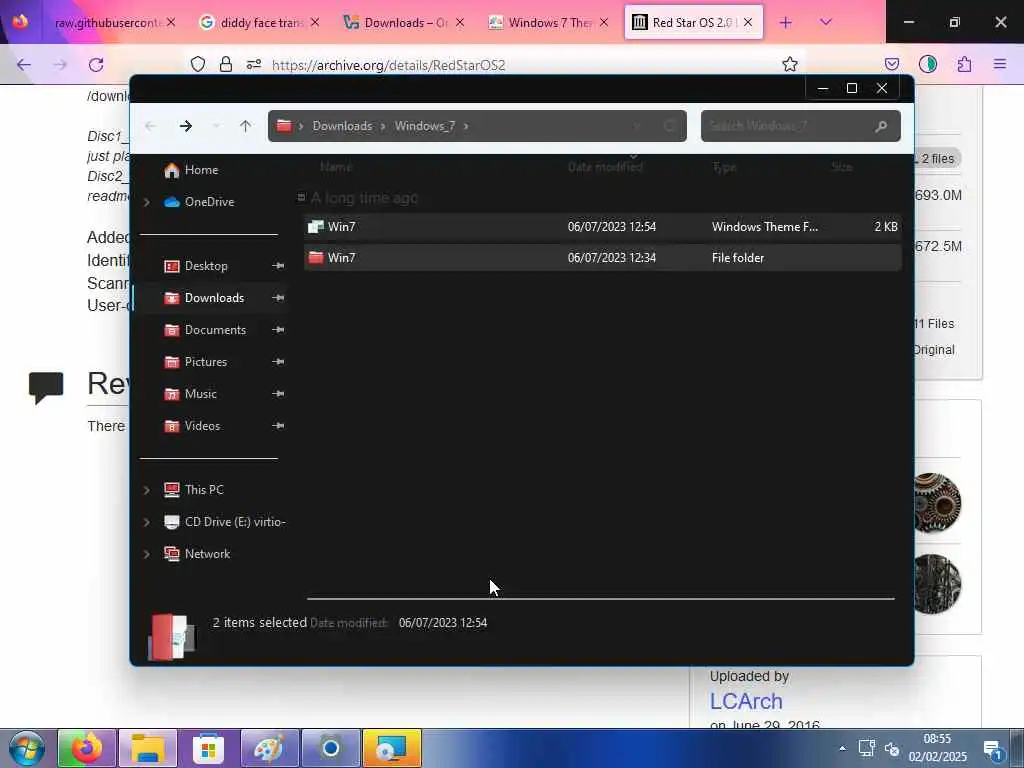Open Microsoft Store from the taskbar
The height and width of the screenshot is (768, 1024).
[208, 748]
